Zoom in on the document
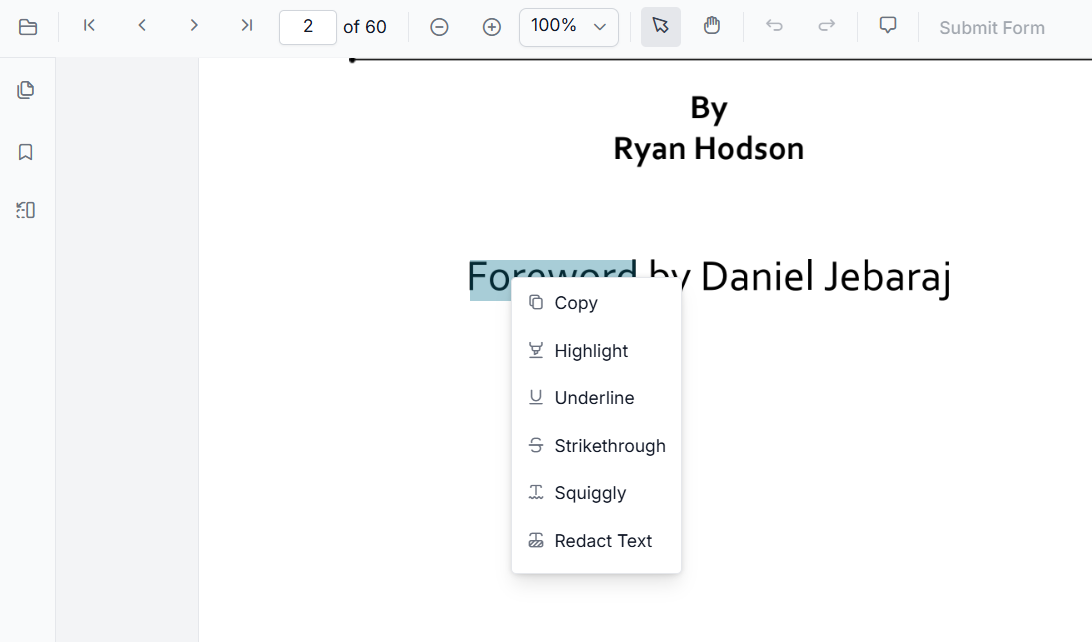Screen dimensions: 1092x642 coord(491,27)
